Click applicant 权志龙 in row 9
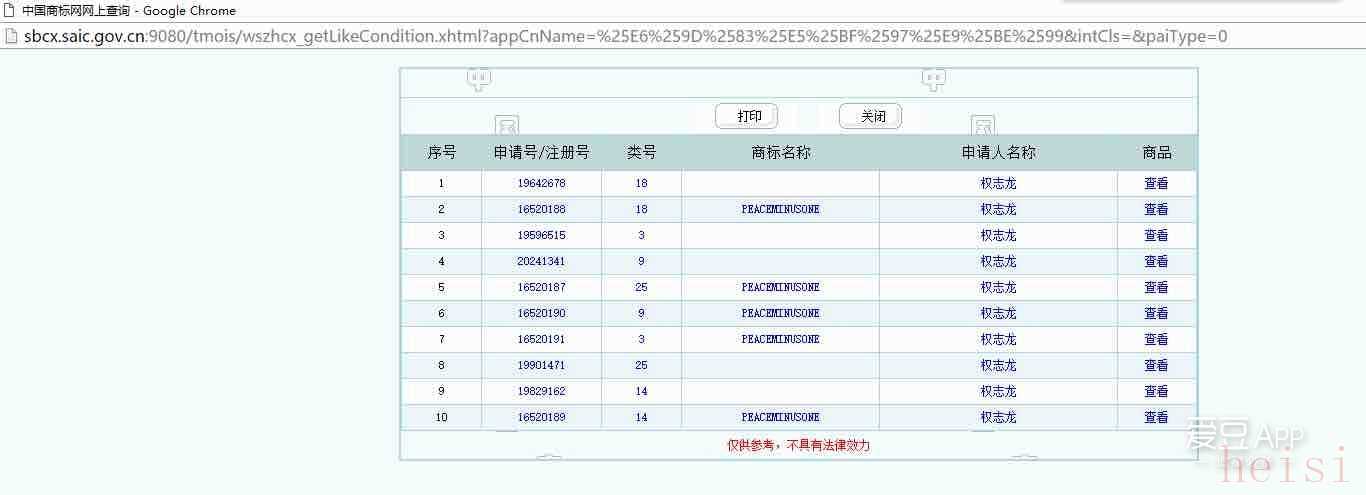 998,392
